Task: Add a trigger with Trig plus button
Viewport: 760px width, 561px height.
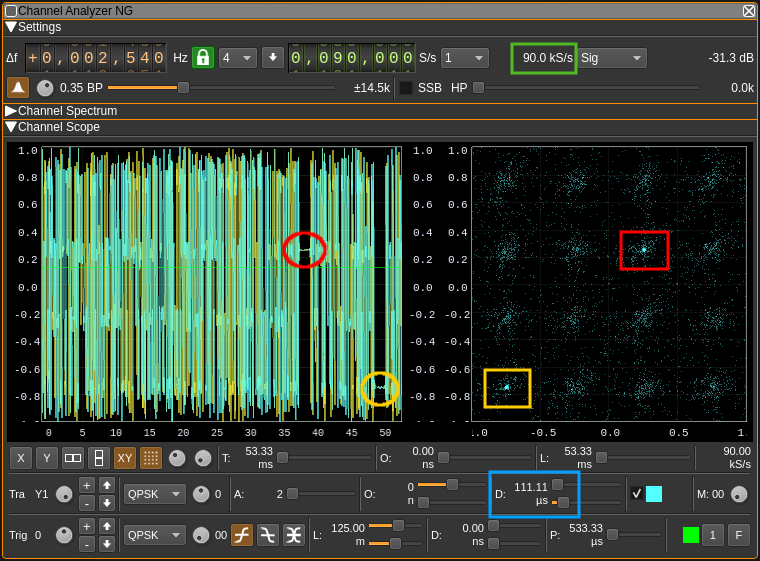Action: [86, 527]
